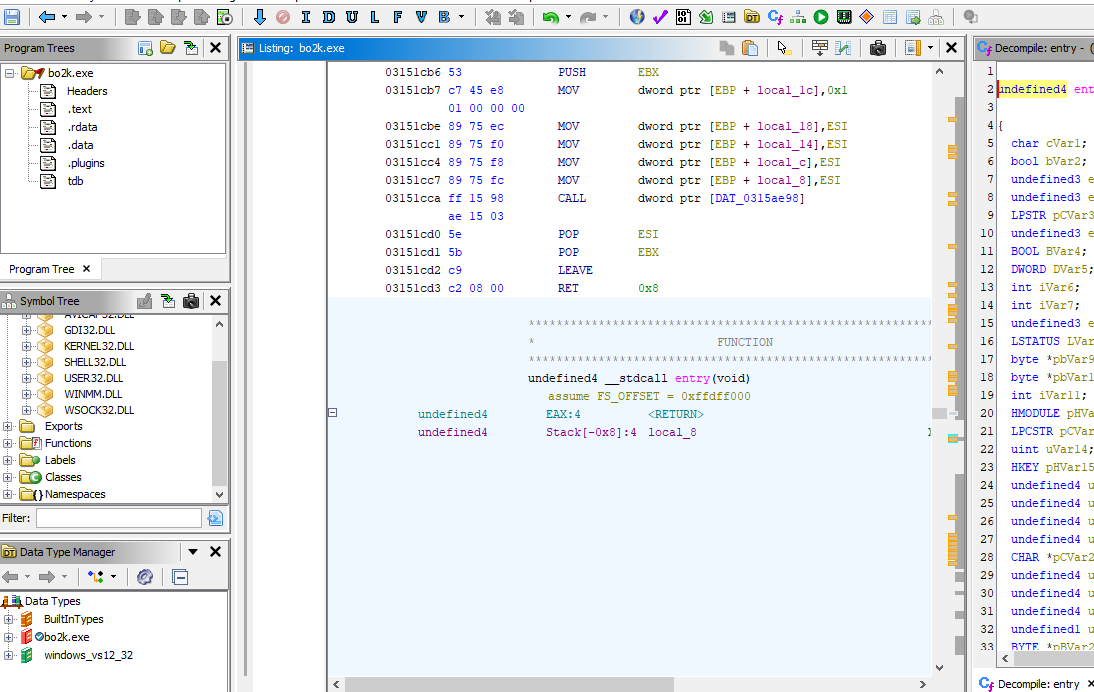Open the Data Type Manager dropdown menu arrow
The image size is (1094, 692).
(x=193, y=552)
